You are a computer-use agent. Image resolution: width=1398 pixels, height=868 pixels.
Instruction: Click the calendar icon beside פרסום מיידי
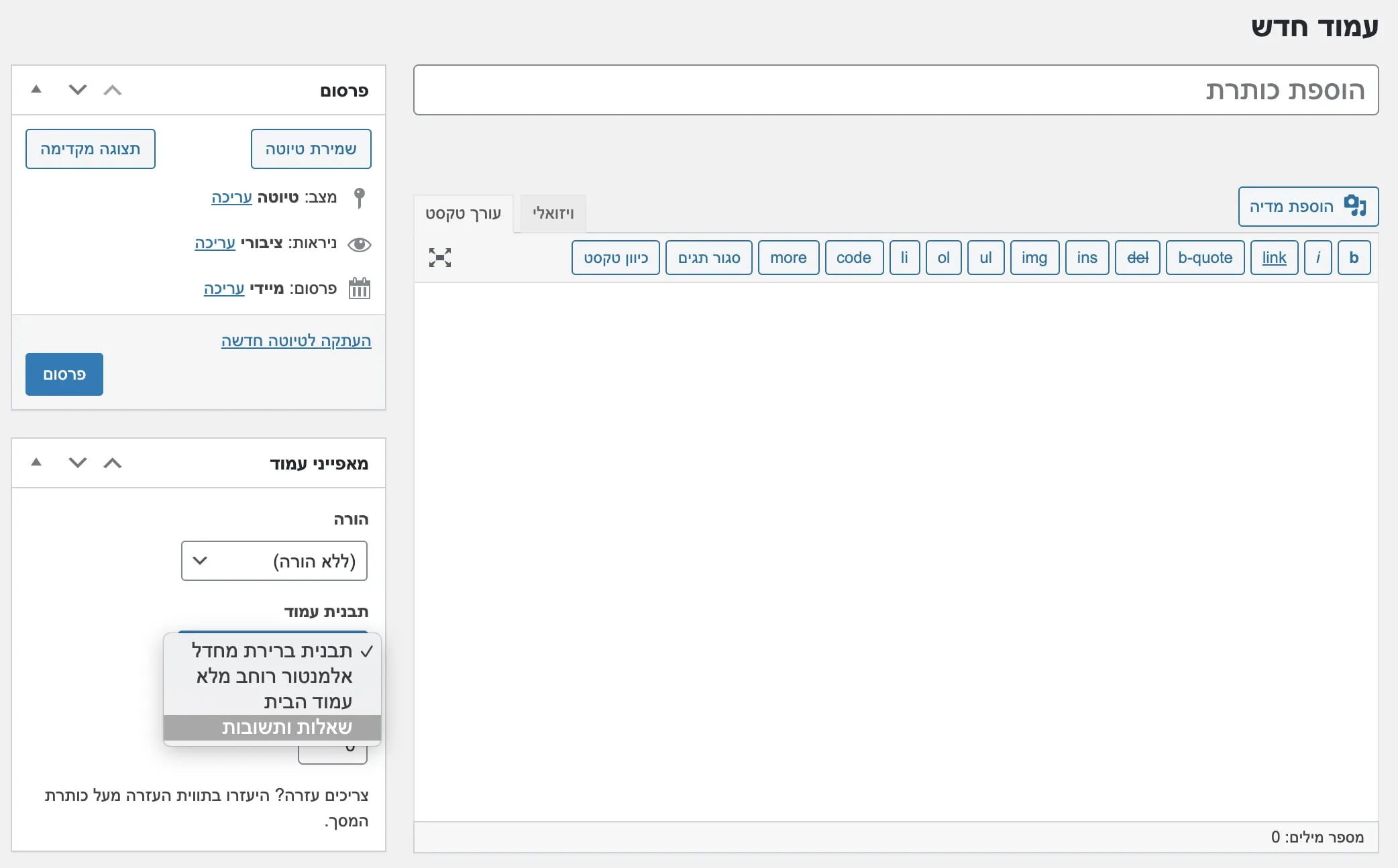[360, 288]
